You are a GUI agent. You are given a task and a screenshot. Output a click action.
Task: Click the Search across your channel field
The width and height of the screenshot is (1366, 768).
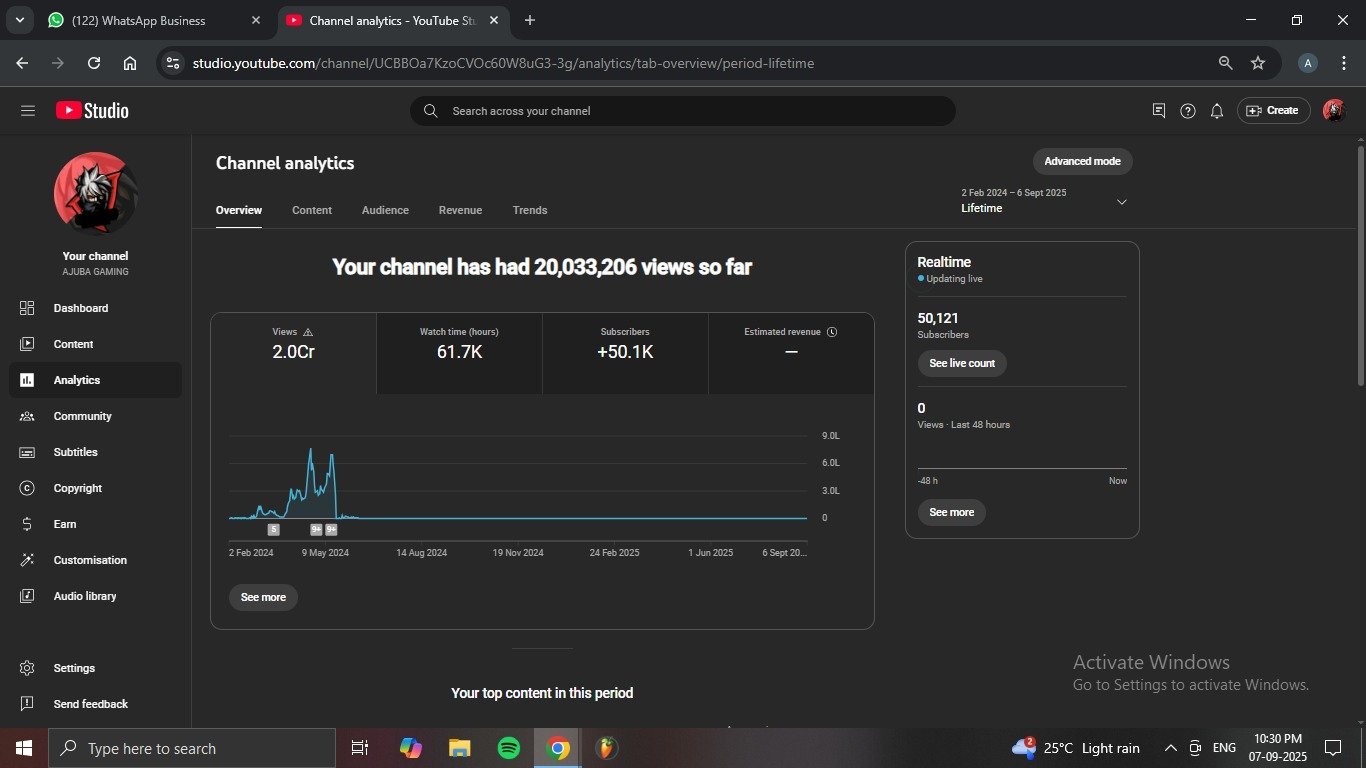tap(682, 111)
